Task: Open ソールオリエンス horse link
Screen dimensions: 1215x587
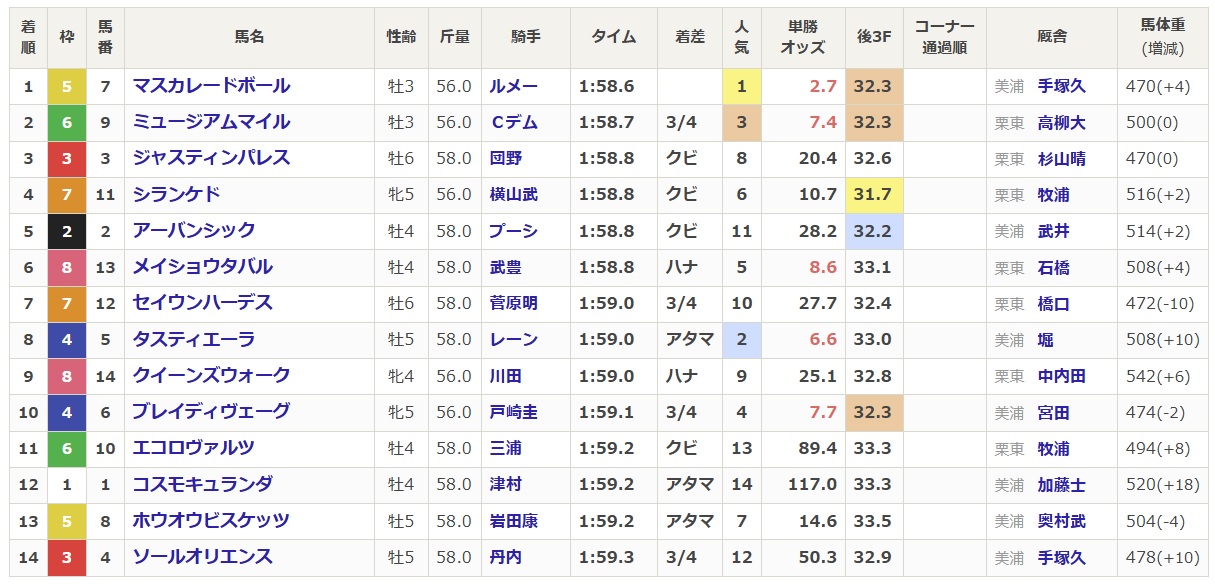Action: coord(203,557)
